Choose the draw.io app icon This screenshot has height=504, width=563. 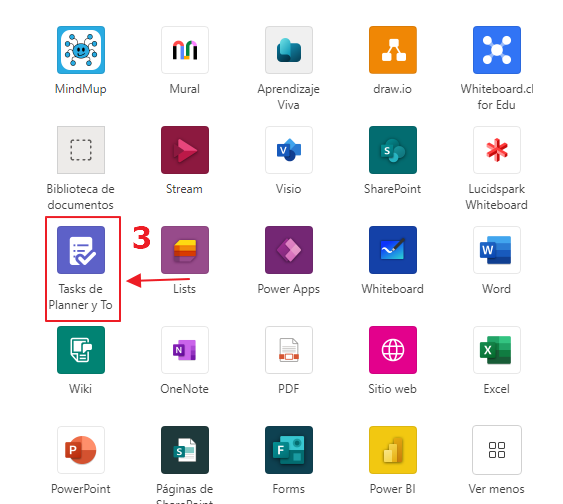tap(393, 50)
